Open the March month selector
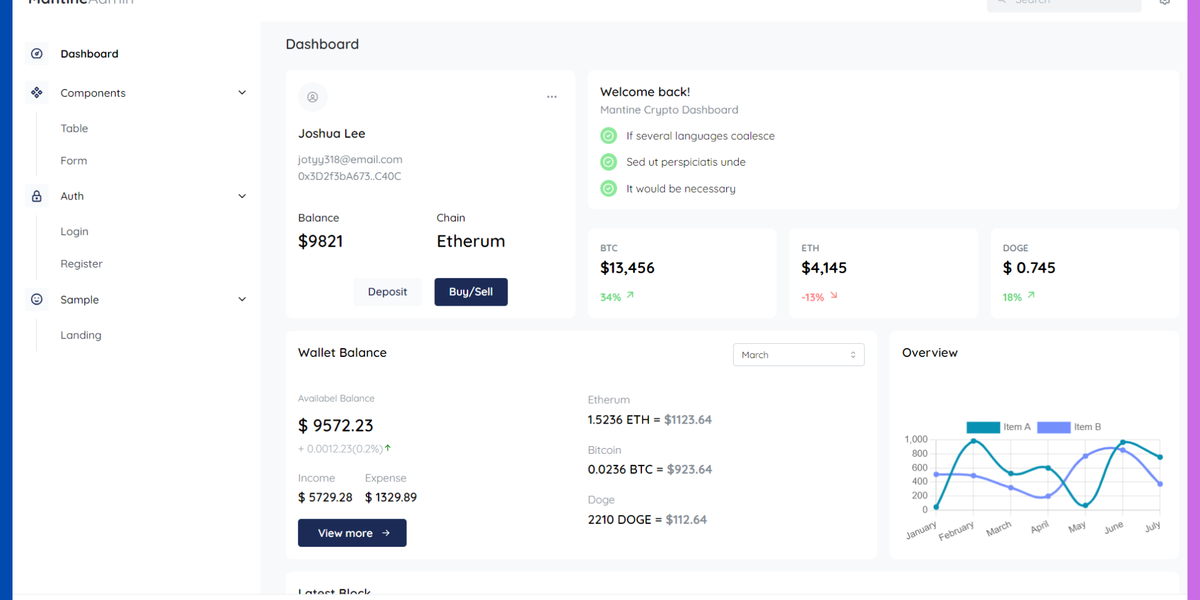This screenshot has height=600, width=1200. click(798, 354)
